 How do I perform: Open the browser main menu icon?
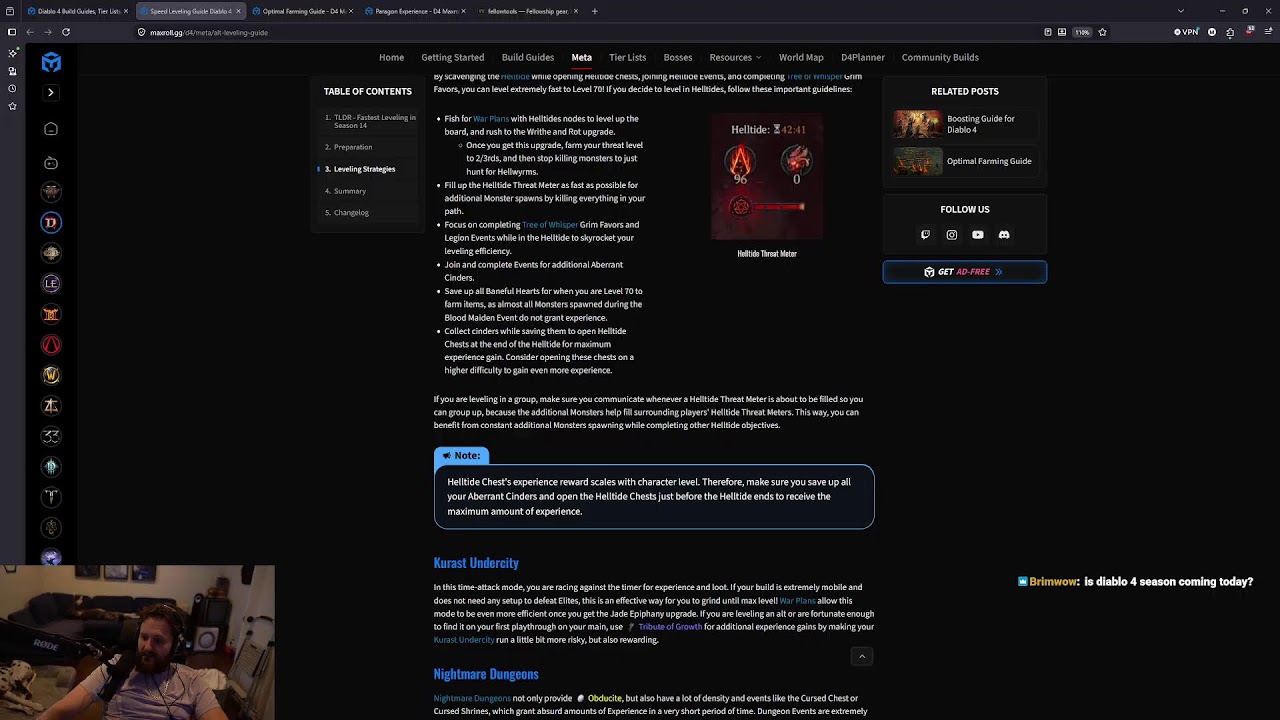tap(1267, 32)
